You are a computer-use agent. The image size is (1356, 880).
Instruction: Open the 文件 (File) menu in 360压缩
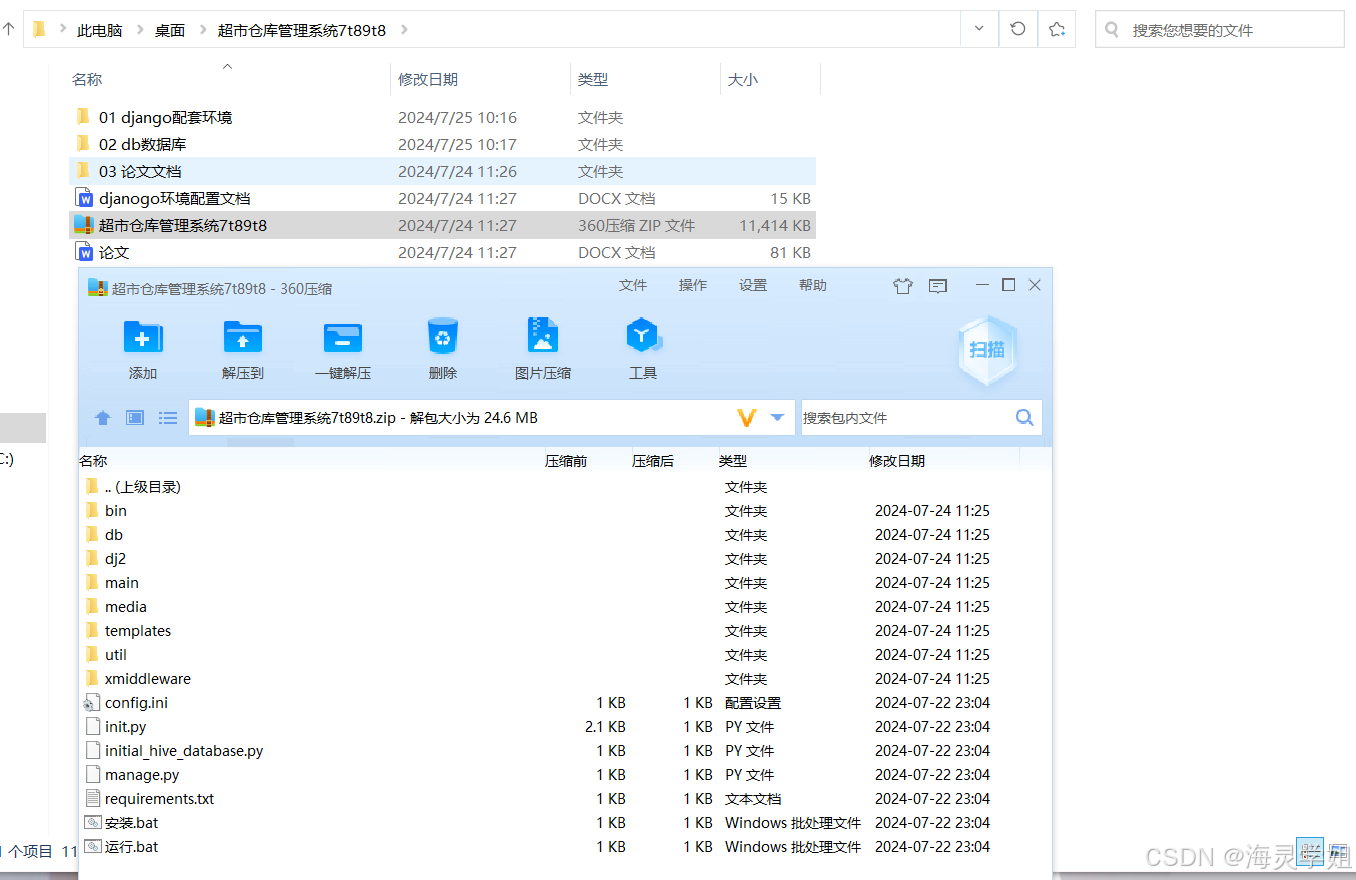pyautogui.click(x=633, y=285)
